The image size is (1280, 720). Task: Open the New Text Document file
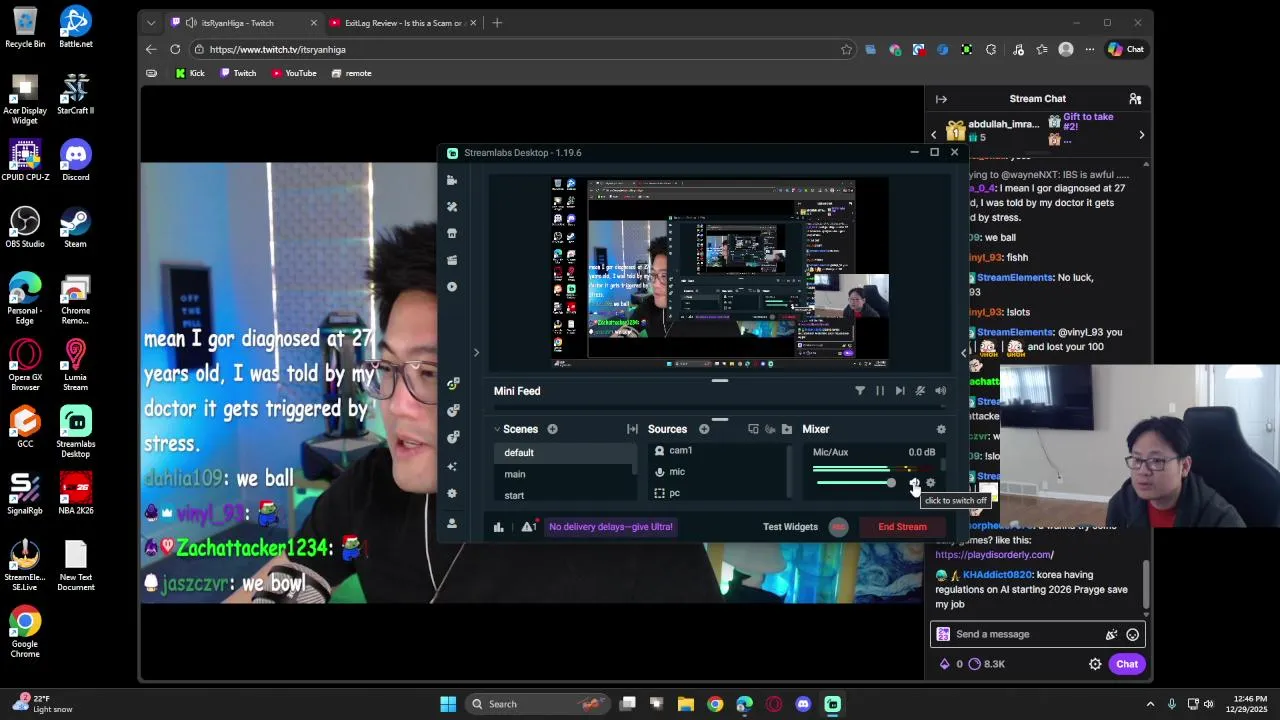click(75, 566)
